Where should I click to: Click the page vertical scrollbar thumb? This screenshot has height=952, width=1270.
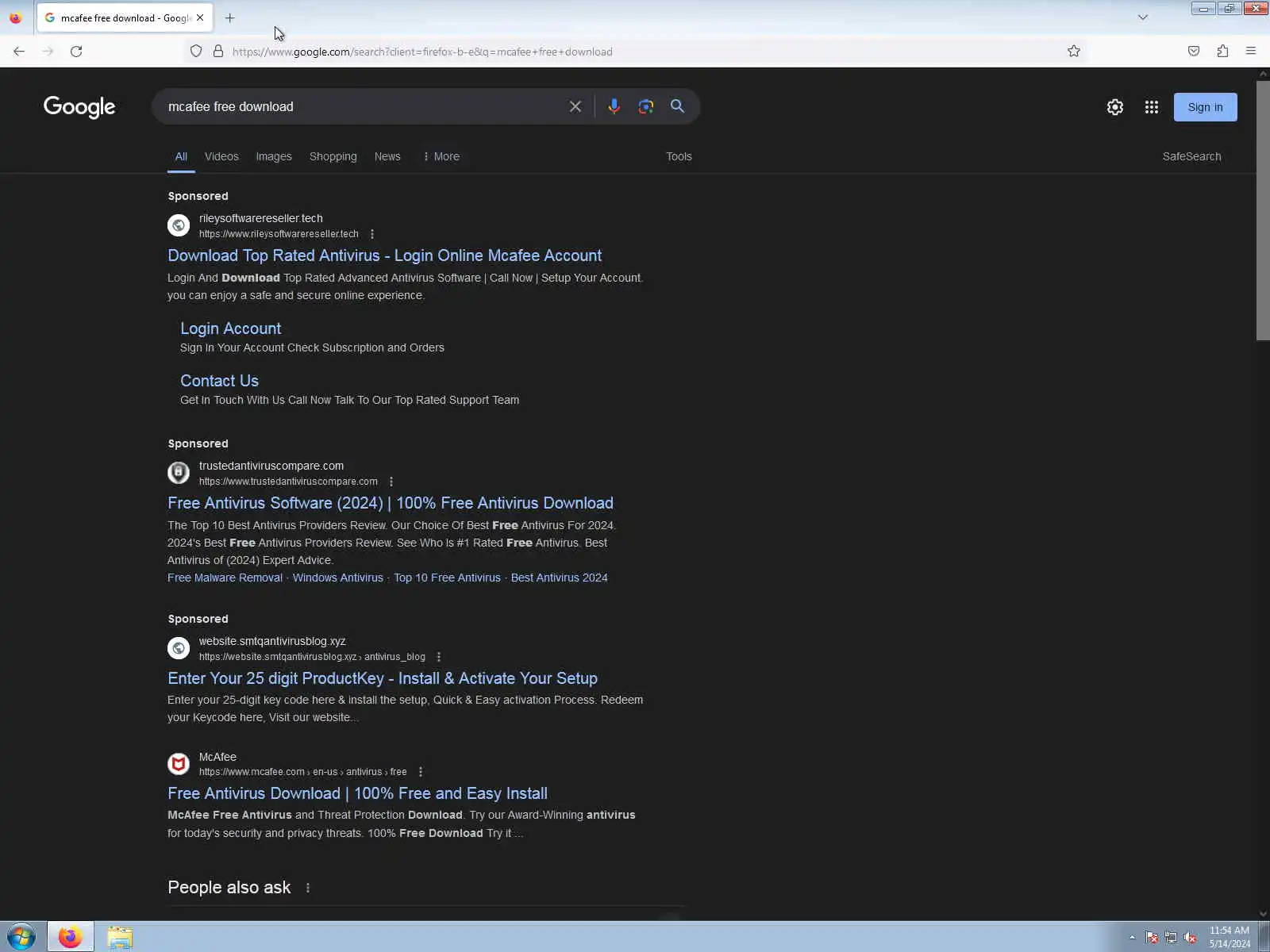tap(1263, 210)
